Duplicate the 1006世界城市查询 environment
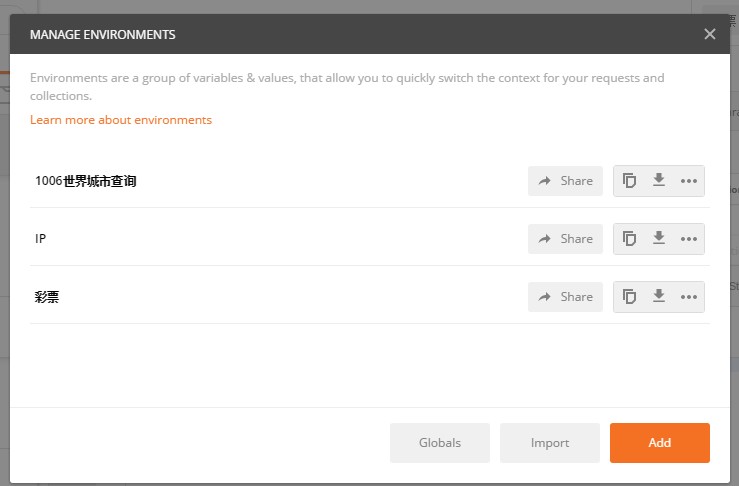This screenshot has height=486, width=739. click(629, 181)
